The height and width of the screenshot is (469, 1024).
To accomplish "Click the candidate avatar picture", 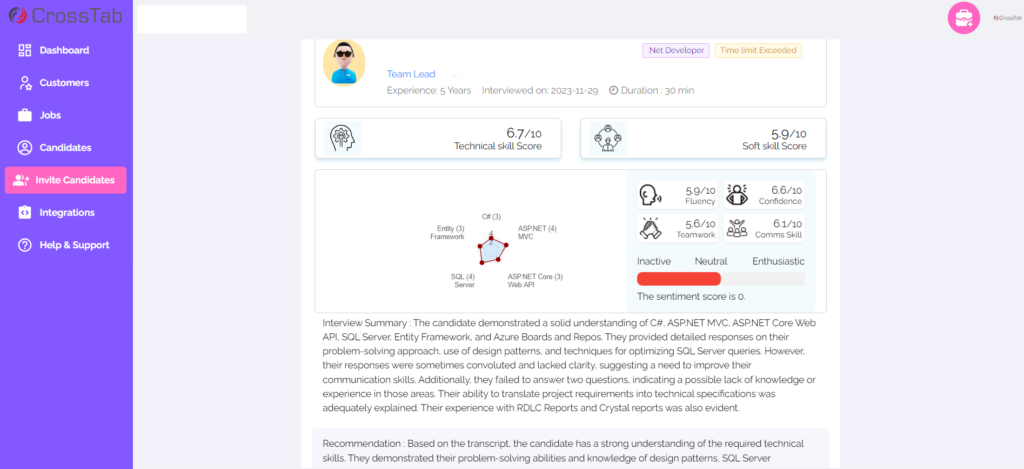I will pyautogui.click(x=344, y=63).
